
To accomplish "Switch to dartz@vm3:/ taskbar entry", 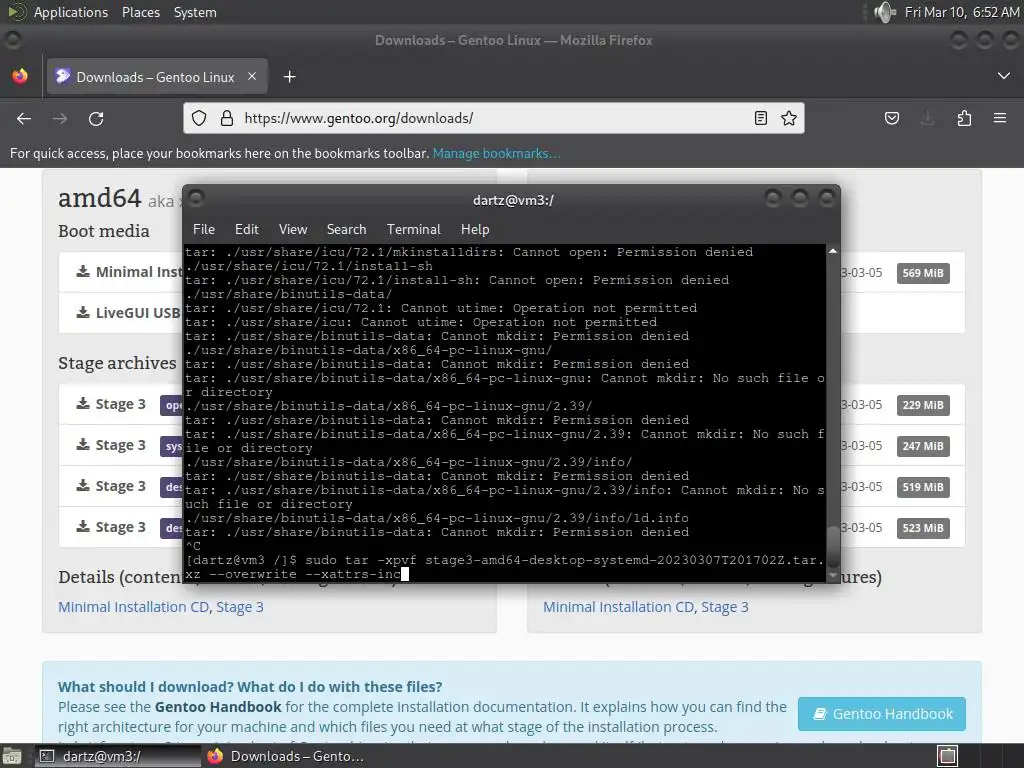I will (116, 756).
